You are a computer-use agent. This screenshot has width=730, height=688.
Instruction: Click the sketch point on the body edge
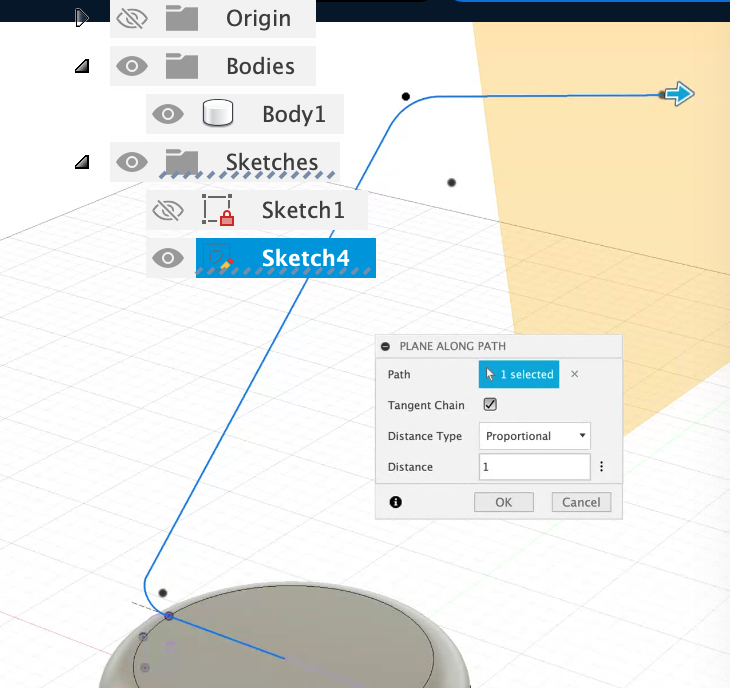pyautogui.click(x=169, y=616)
